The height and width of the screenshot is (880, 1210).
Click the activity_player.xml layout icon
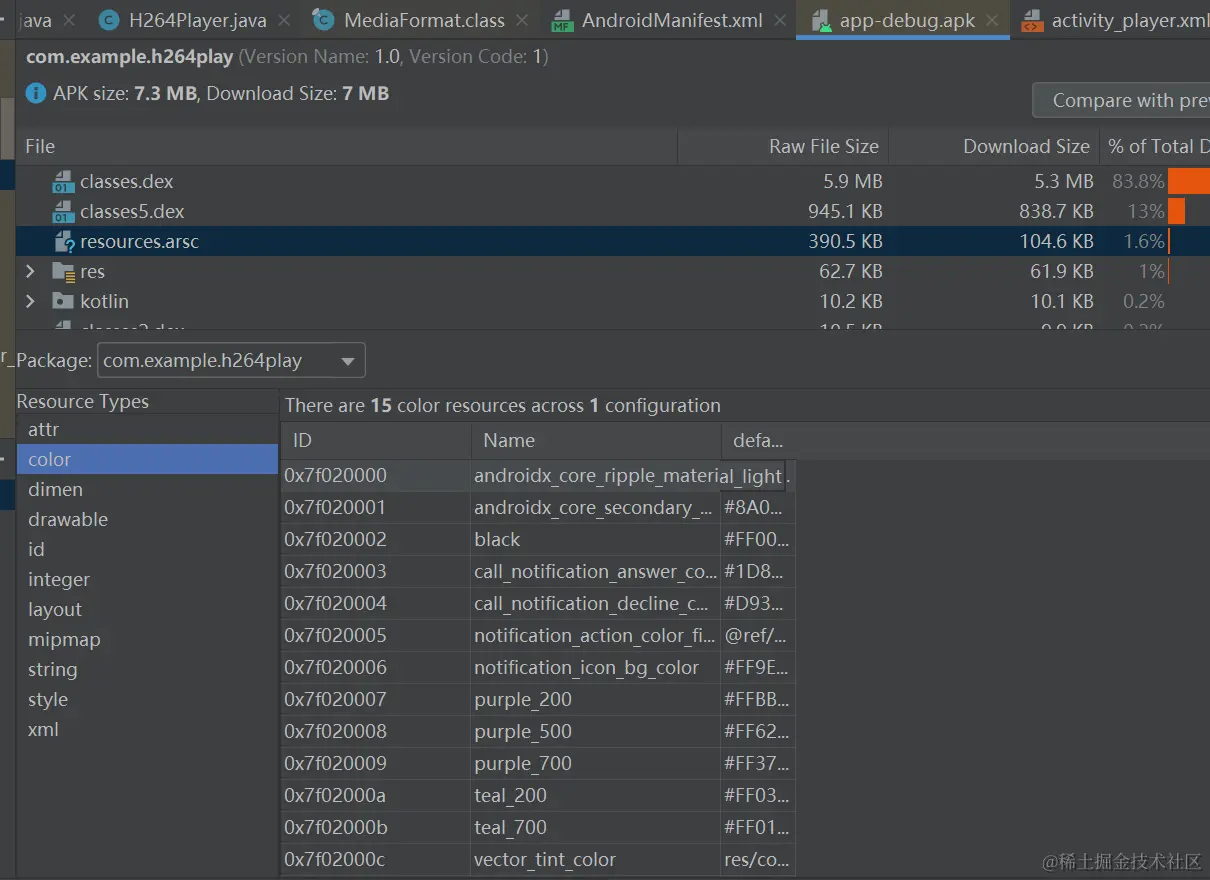coord(1031,20)
